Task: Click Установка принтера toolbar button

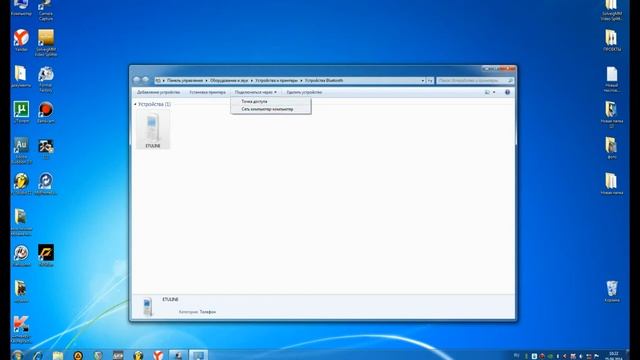Action: [x=207, y=92]
